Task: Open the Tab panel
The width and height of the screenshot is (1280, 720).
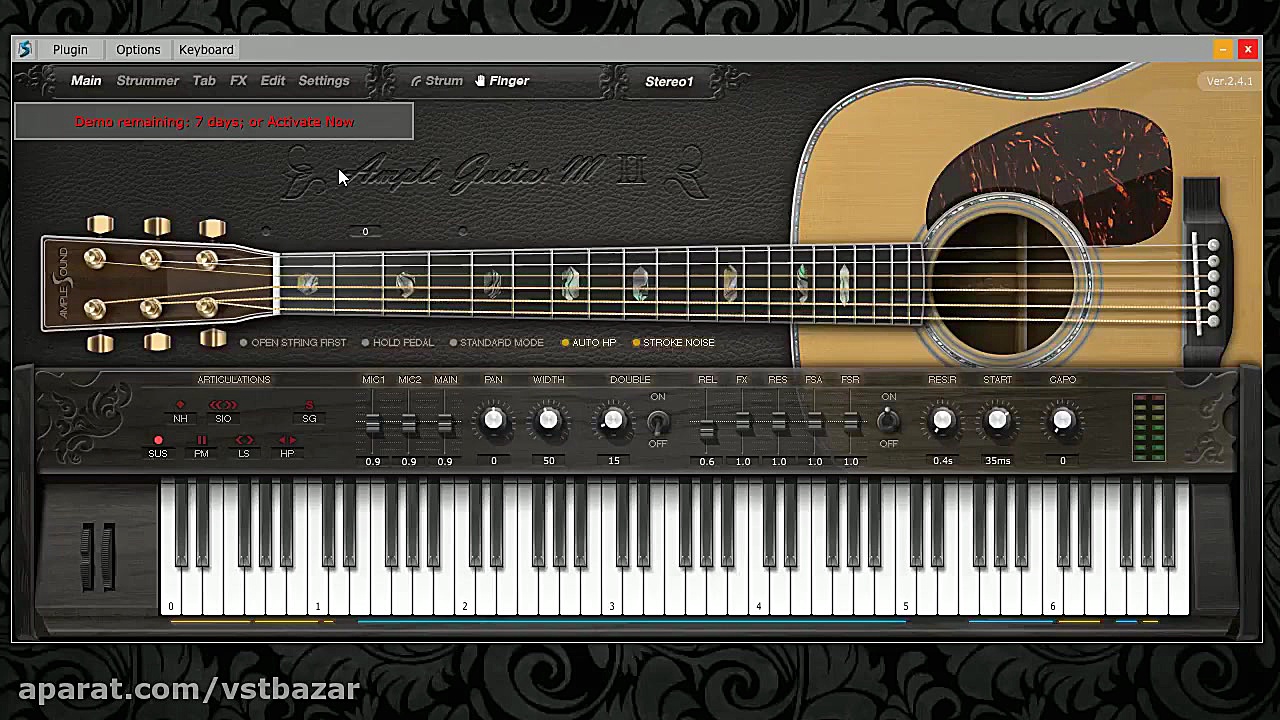Action: pyautogui.click(x=204, y=81)
